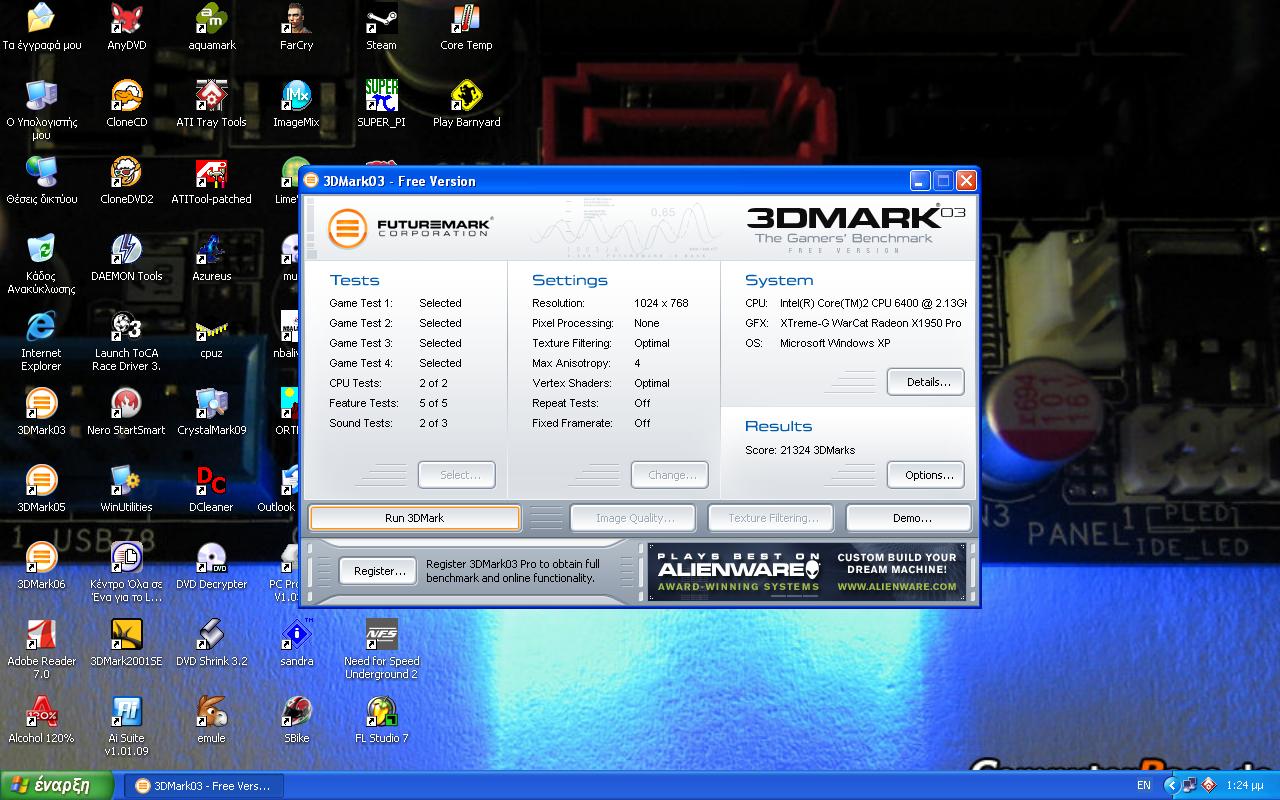Open Internet Explorer desktop icon
Screen dimensions: 1280x800
[x=41, y=341]
